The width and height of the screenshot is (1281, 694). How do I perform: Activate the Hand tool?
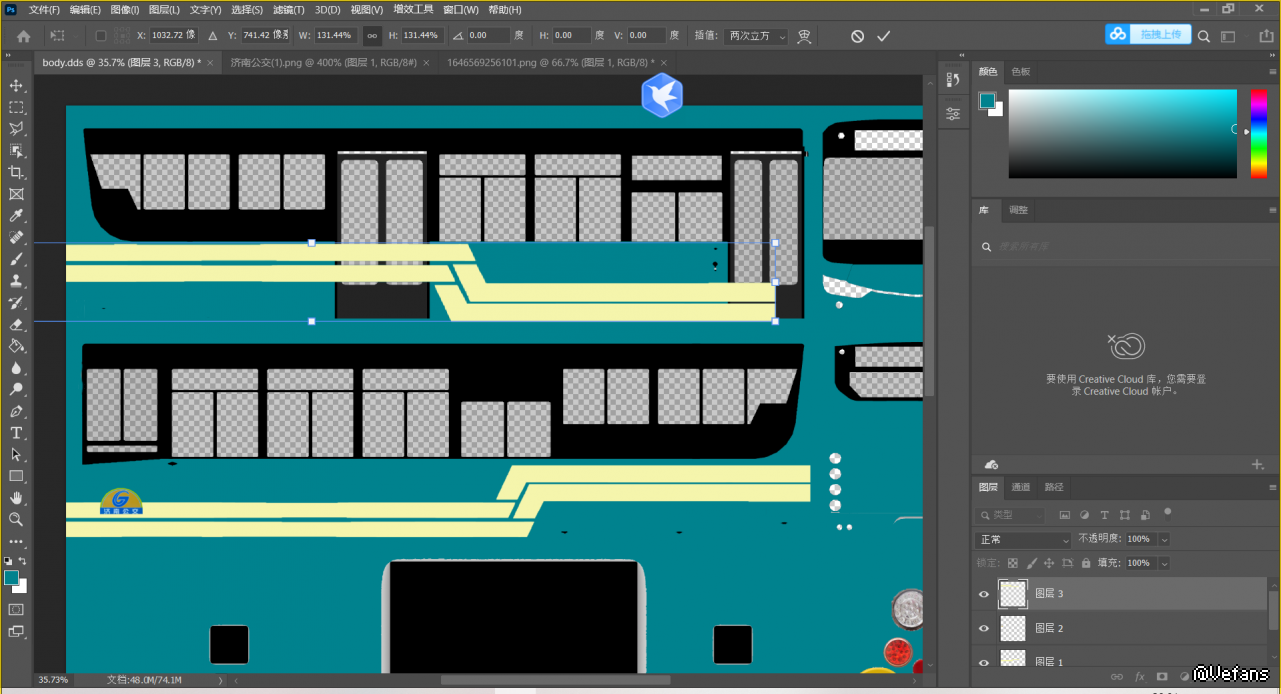click(x=16, y=498)
